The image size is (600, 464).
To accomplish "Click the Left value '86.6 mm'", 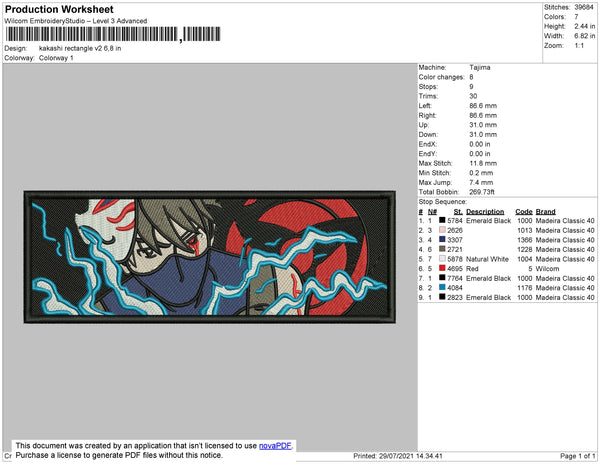I will click(483, 106).
